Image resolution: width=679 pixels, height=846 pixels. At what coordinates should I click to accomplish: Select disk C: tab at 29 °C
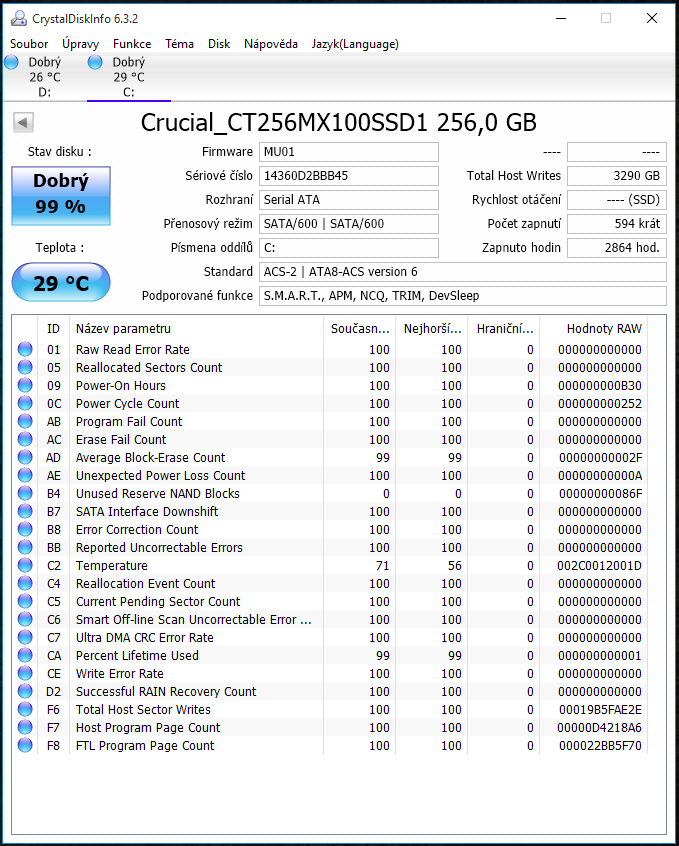coord(128,77)
